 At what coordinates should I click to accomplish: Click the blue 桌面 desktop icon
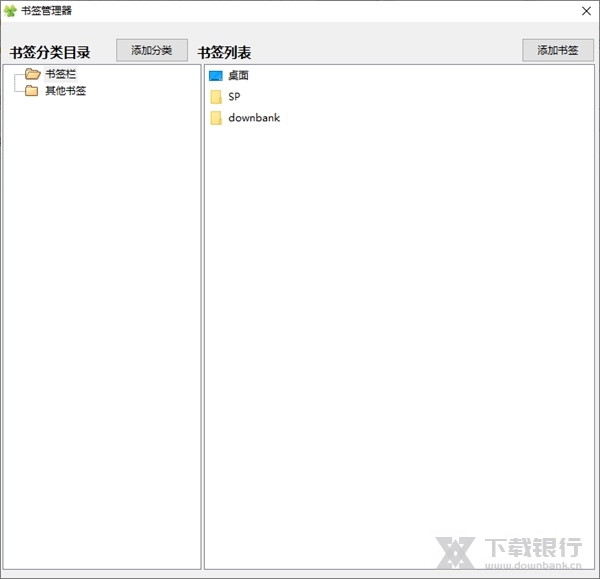[216, 76]
